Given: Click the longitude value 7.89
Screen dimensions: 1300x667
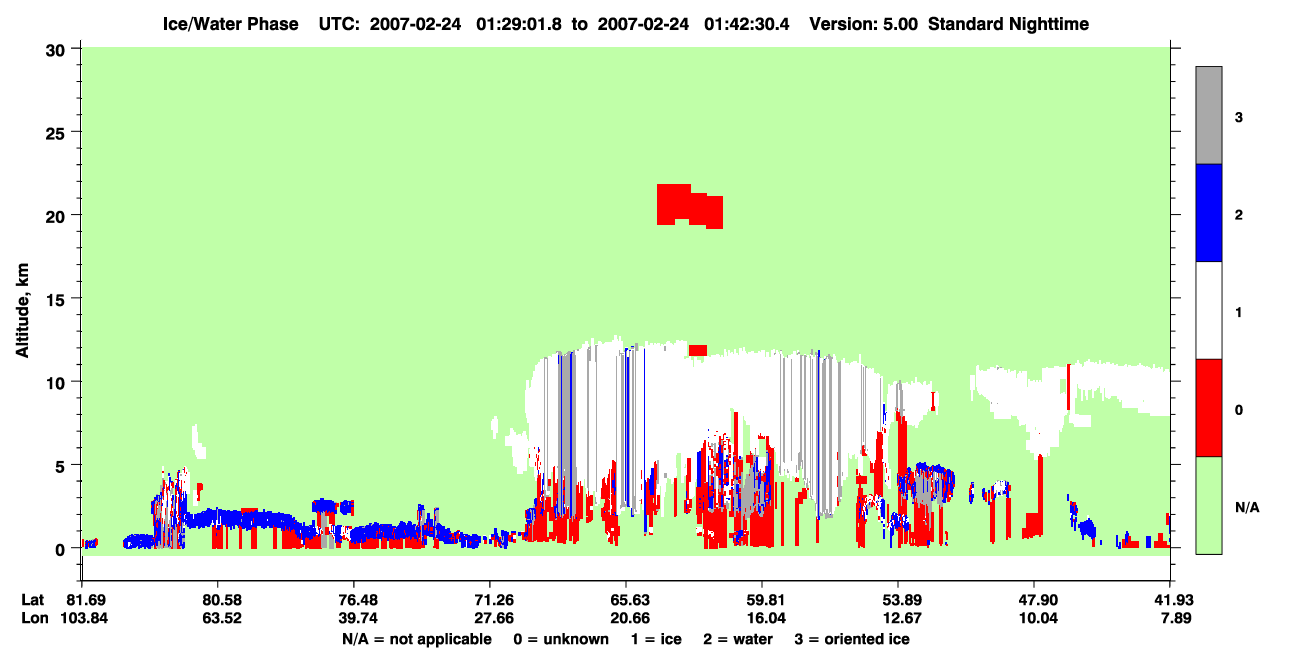Looking at the screenshot, I should [x=1173, y=618].
